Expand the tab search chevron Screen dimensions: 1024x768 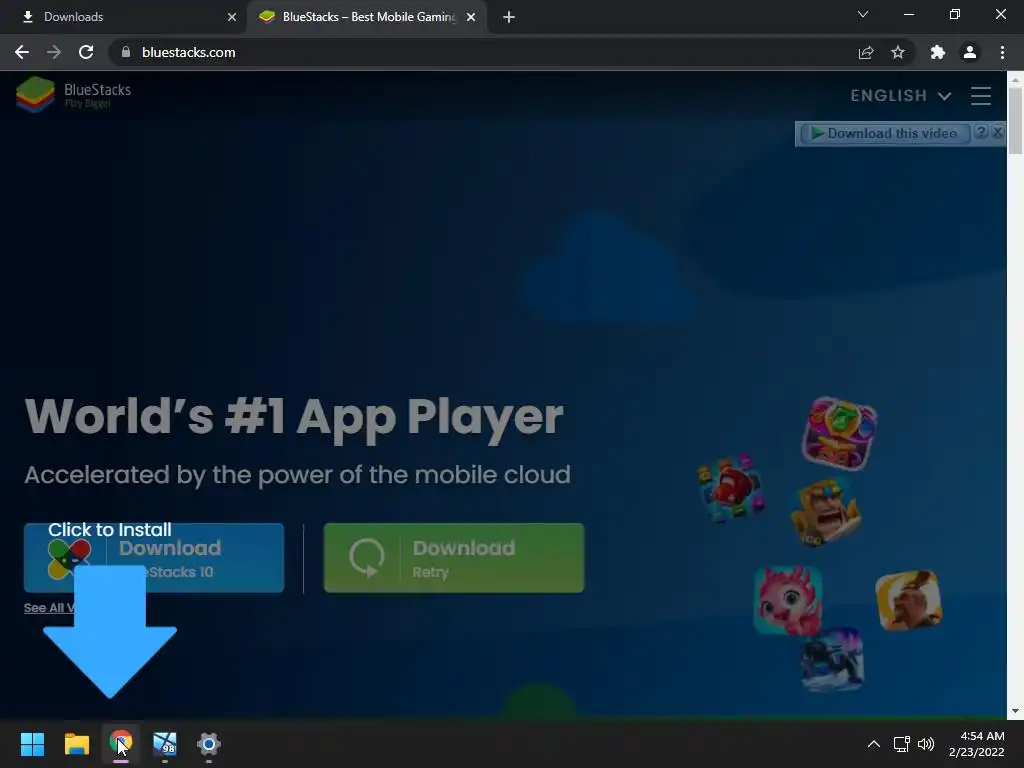(x=863, y=14)
